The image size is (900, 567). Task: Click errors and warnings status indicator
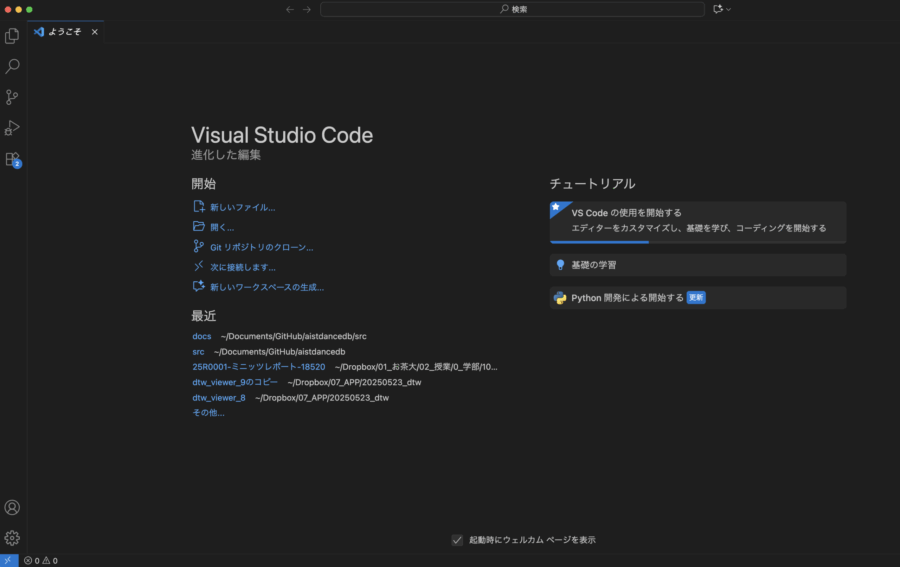(40, 560)
